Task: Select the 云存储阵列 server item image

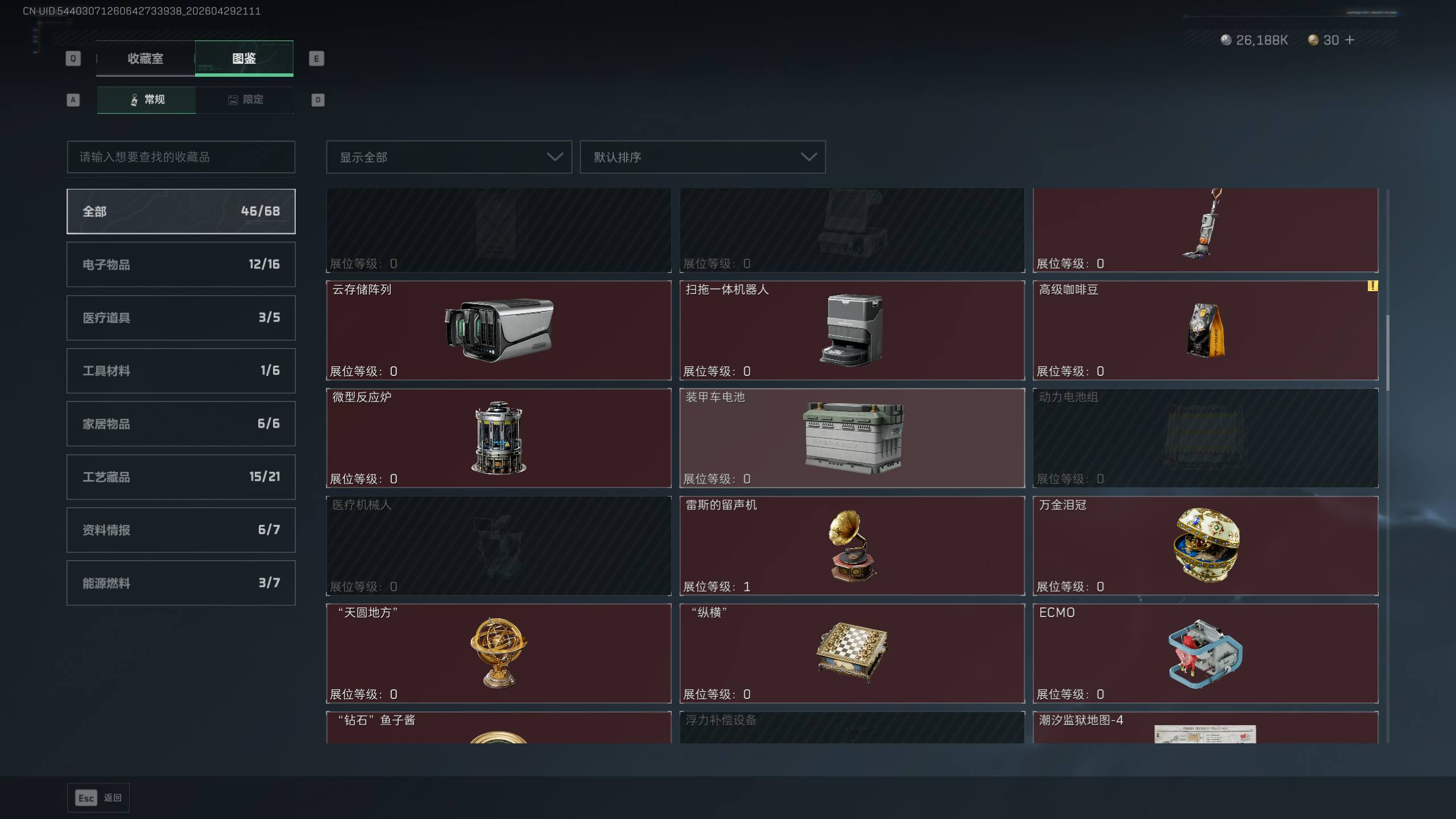Action: [499, 330]
